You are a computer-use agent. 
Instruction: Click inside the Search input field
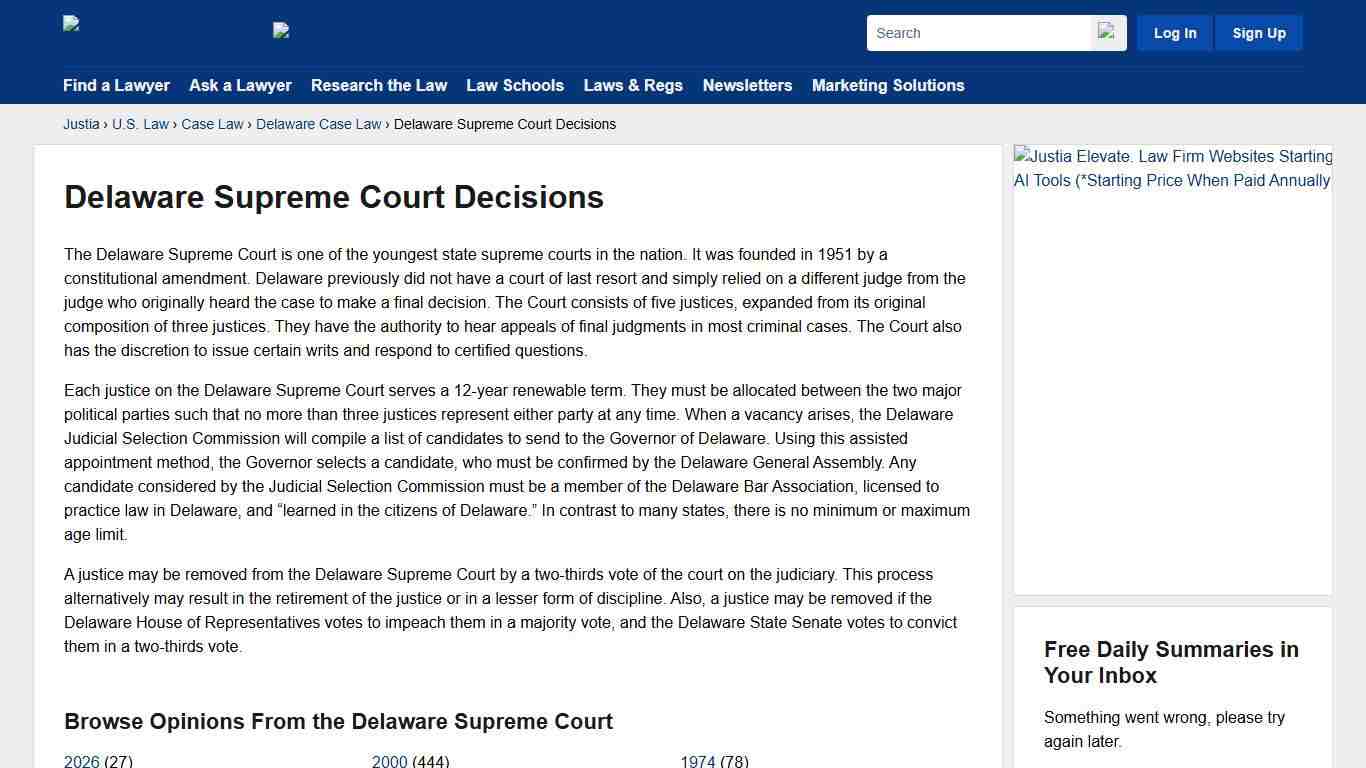[x=975, y=32]
